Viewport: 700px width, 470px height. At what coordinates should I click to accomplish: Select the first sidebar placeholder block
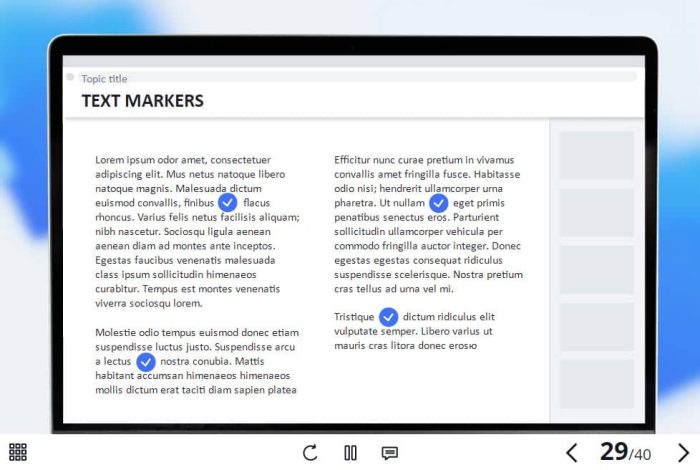(x=596, y=156)
